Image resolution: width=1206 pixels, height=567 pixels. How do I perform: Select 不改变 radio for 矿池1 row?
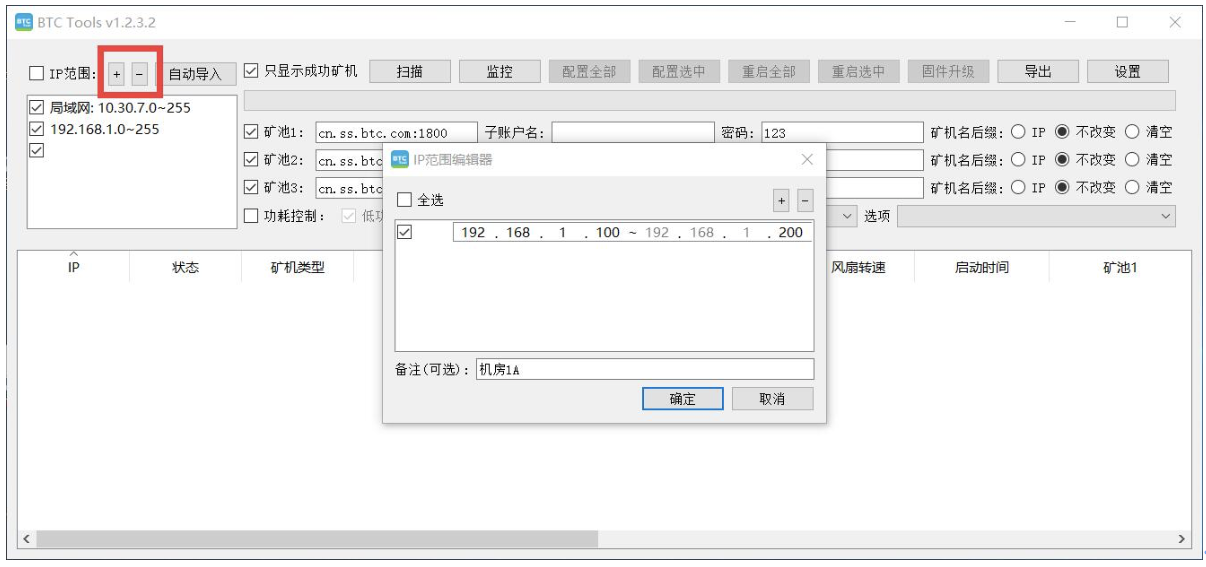1062,132
